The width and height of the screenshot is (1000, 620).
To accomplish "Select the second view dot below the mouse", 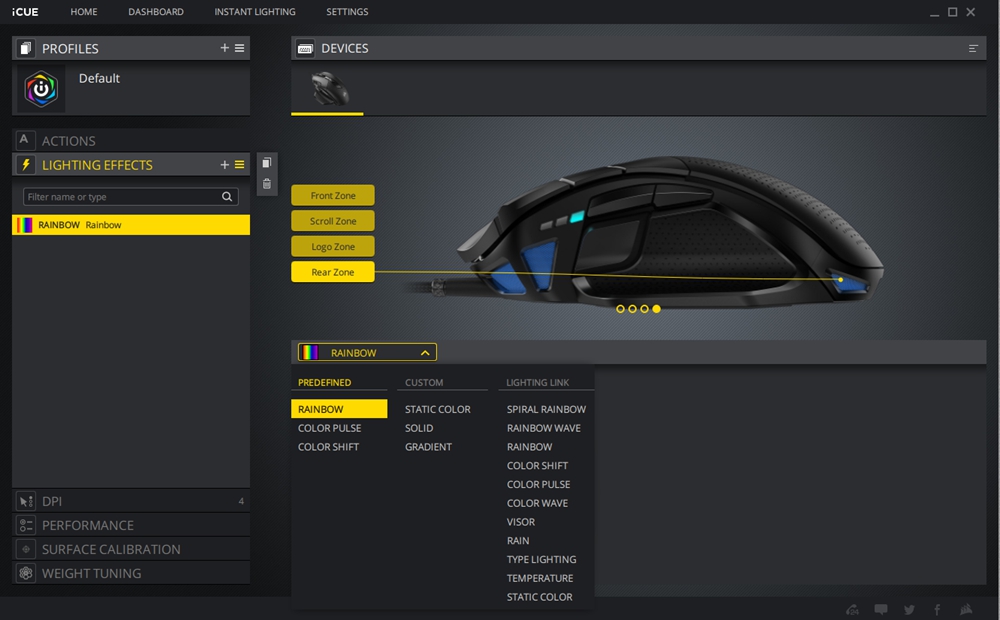I will pyautogui.click(x=632, y=309).
